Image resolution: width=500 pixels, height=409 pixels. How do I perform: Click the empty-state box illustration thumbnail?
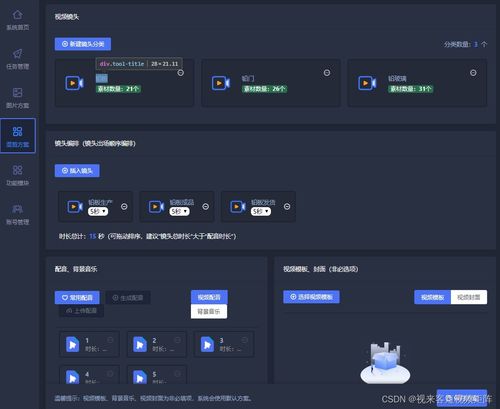point(385,363)
